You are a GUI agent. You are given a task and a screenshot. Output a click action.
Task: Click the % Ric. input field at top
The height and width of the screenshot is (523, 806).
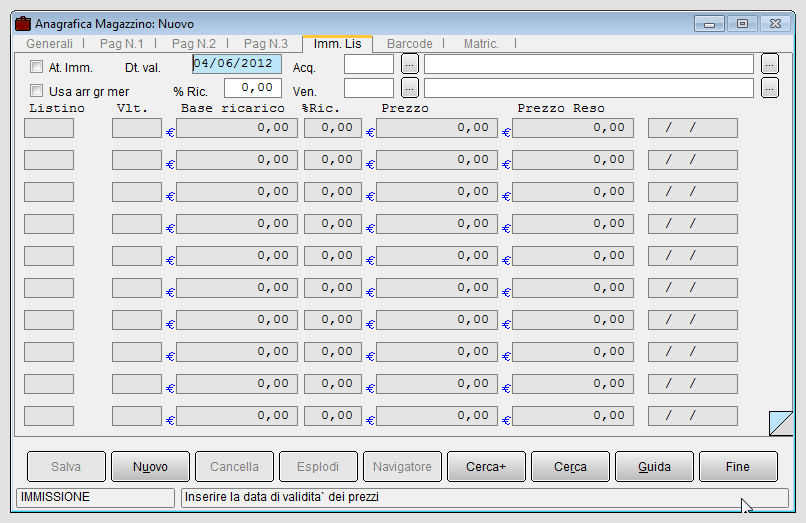[253, 88]
